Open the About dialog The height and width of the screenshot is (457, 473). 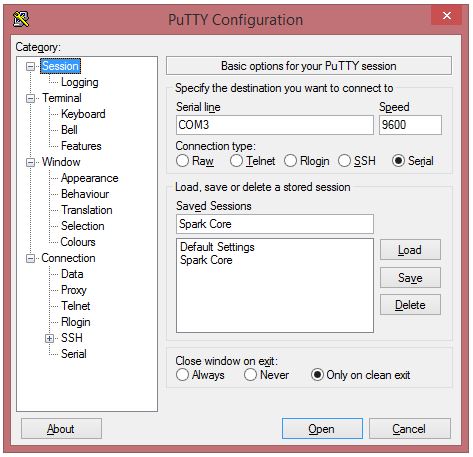tap(61, 429)
